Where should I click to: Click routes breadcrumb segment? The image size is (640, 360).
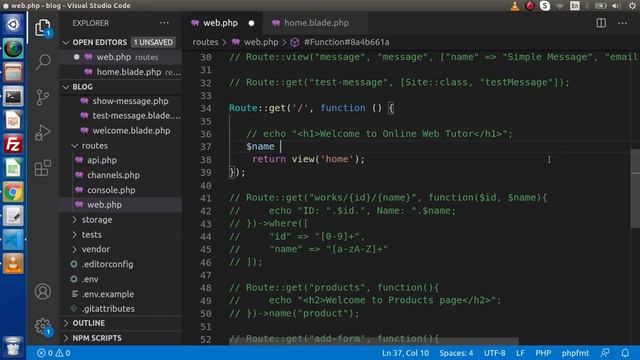pos(205,42)
